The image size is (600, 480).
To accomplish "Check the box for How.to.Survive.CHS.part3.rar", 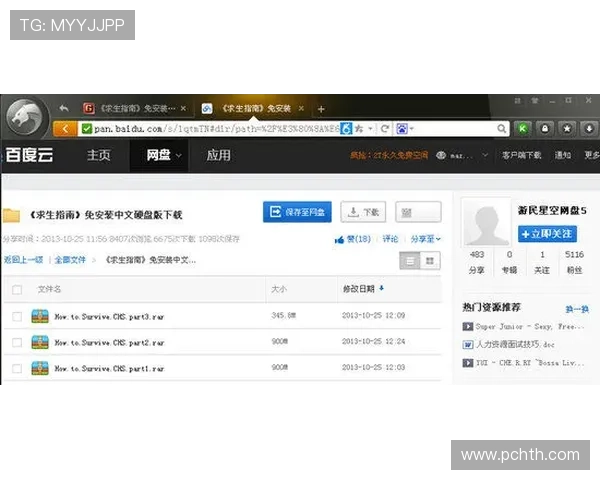I will (17, 317).
